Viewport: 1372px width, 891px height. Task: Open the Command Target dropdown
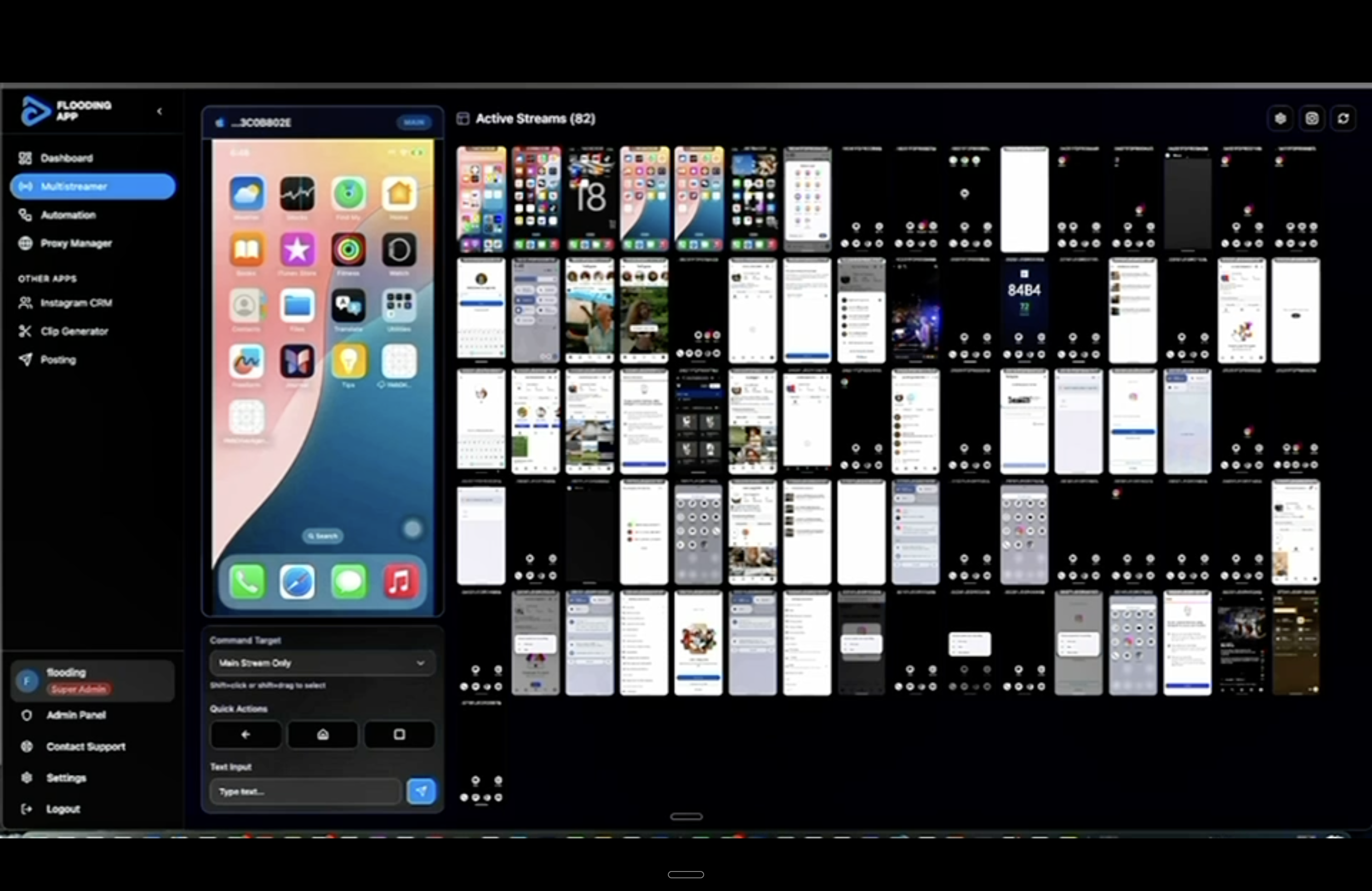[322, 663]
